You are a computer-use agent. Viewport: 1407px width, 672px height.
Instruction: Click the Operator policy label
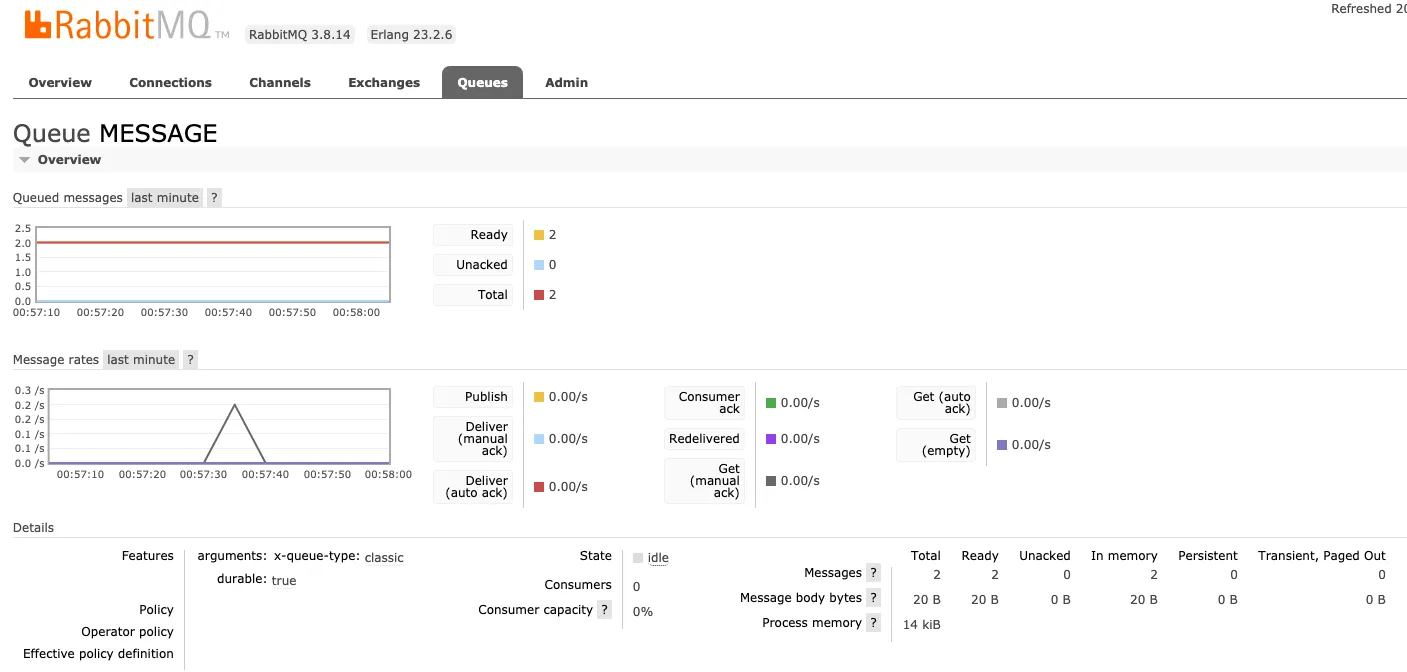[x=127, y=632]
